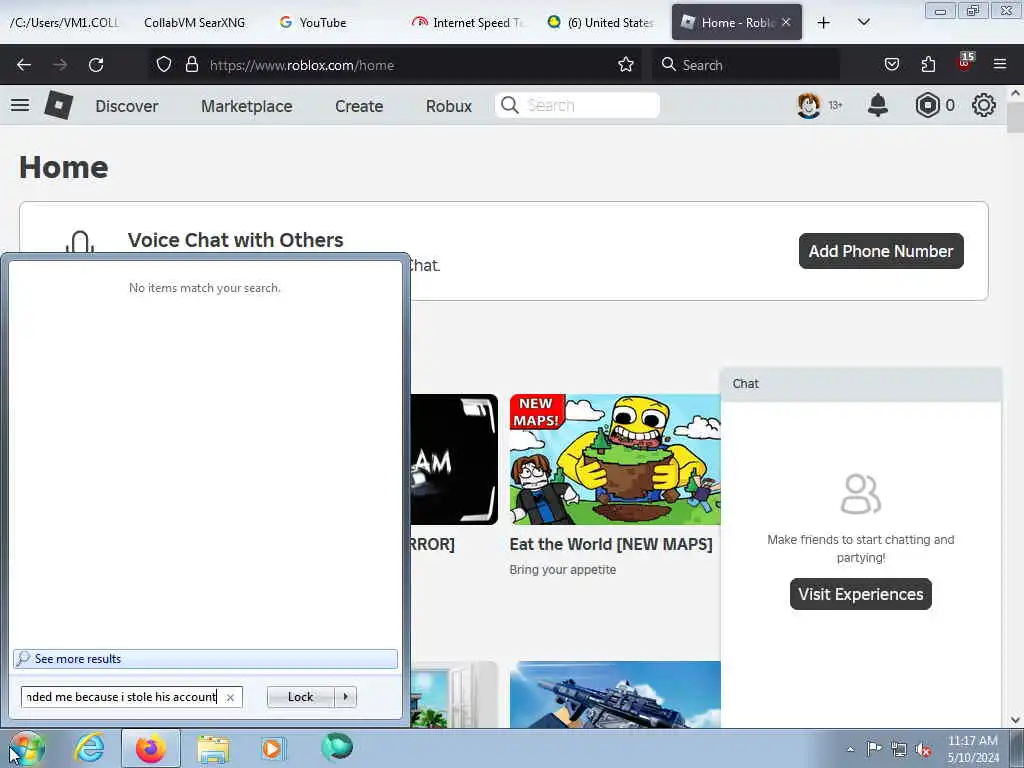
Task: Open the Roblox hamburger navigation menu
Action: (x=20, y=105)
